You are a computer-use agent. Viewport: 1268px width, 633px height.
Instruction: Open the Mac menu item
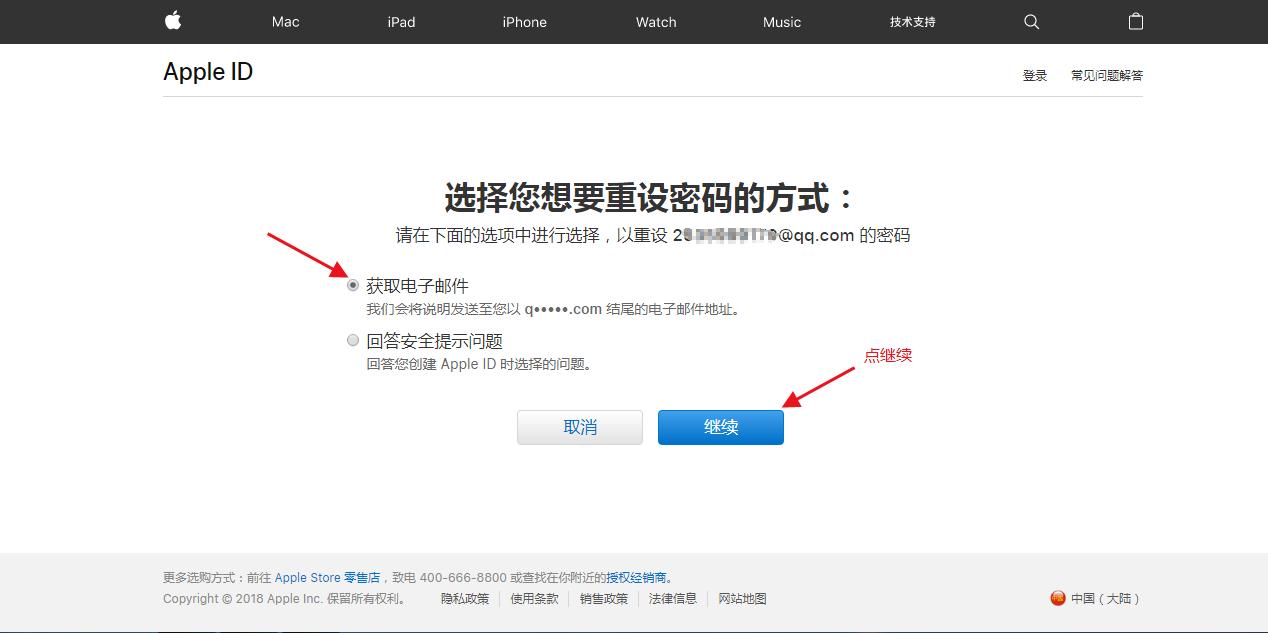click(286, 22)
